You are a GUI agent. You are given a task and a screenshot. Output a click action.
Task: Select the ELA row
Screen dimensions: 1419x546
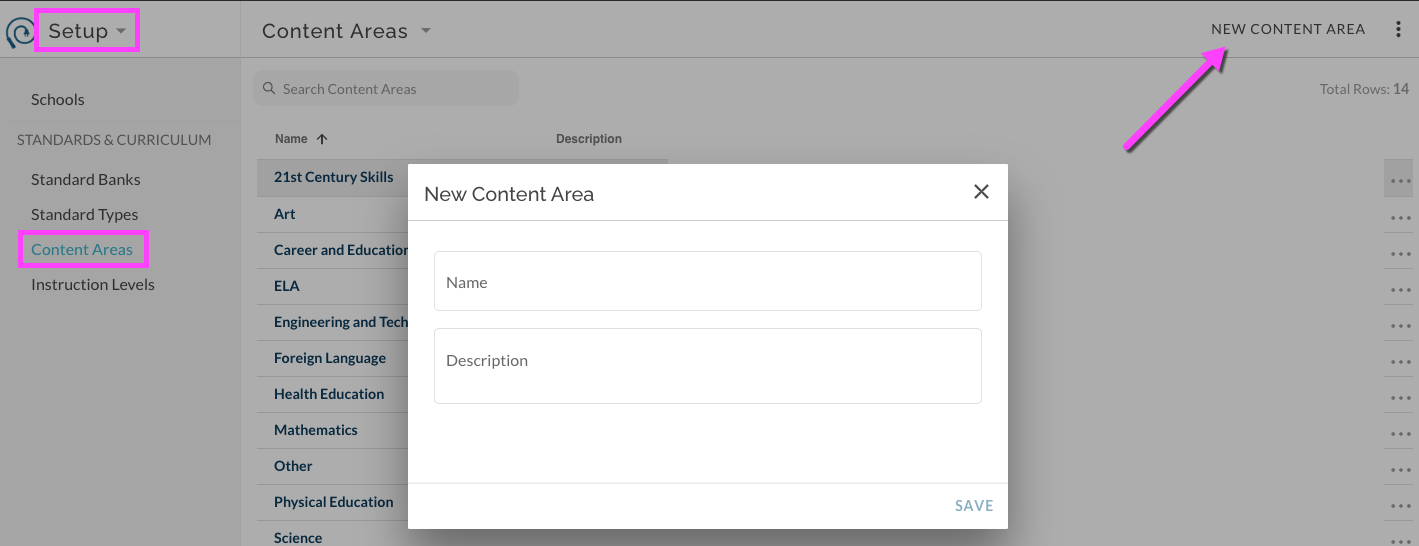coord(287,286)
